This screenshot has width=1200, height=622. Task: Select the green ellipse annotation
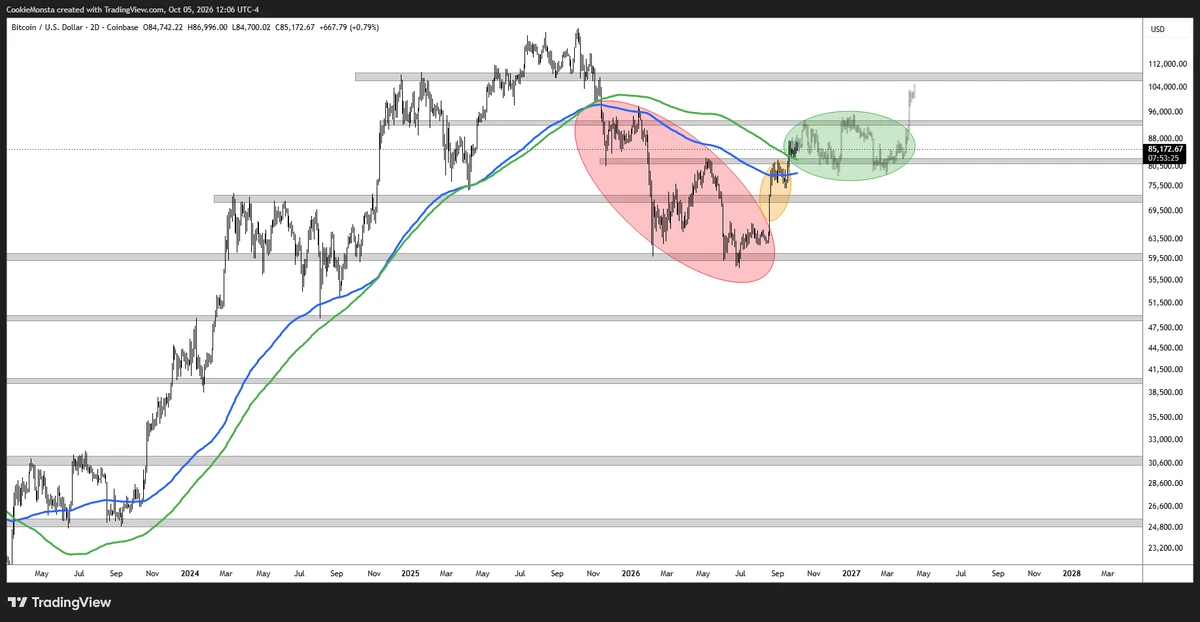coord(849,146)
